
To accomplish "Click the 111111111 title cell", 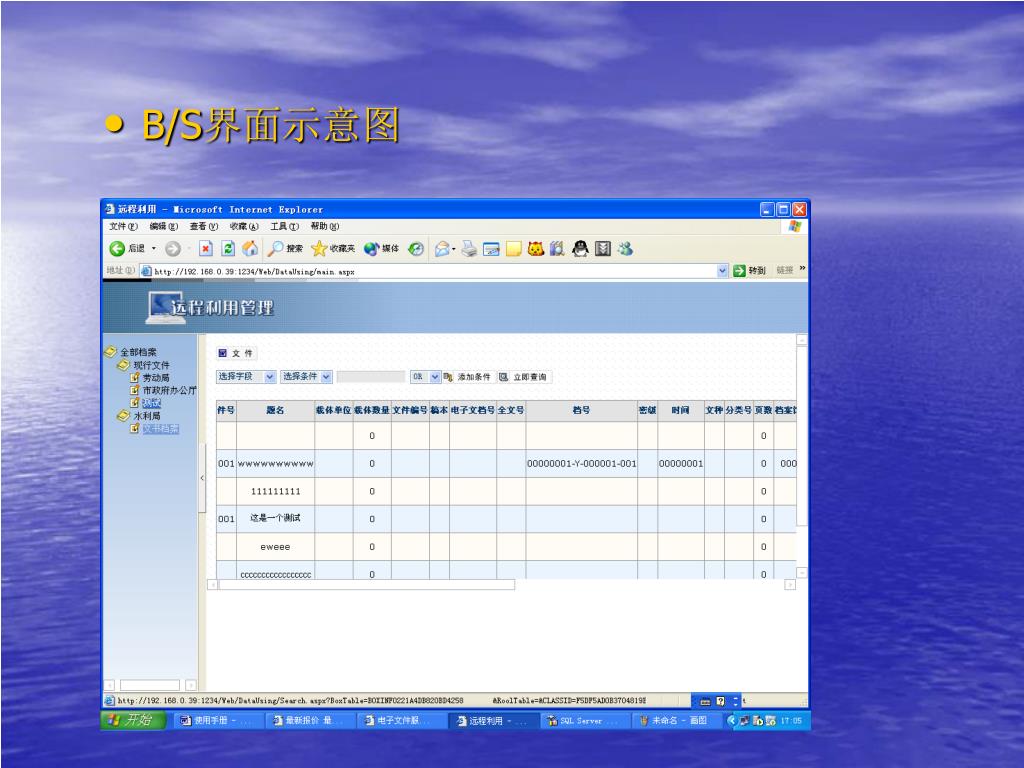I will click(x=275, y=491).
